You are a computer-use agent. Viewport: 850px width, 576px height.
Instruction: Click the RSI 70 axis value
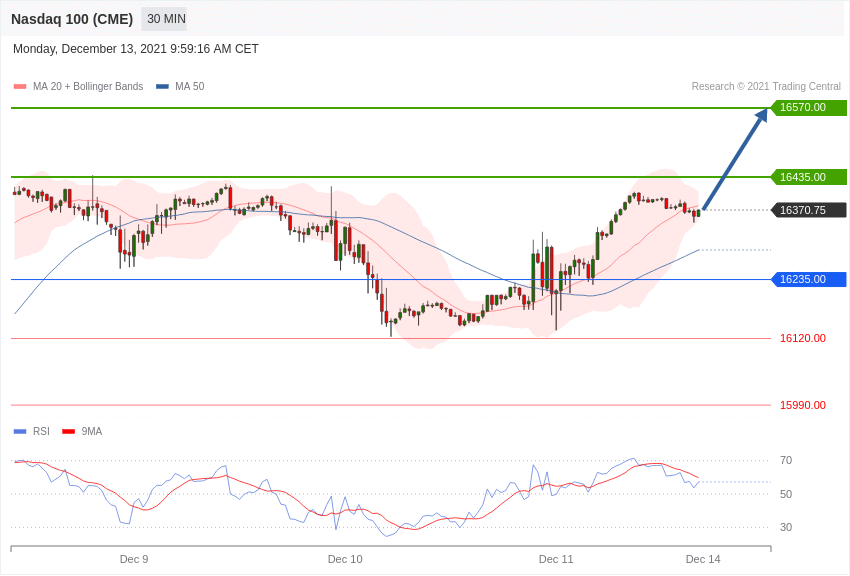tap(786, 461)
